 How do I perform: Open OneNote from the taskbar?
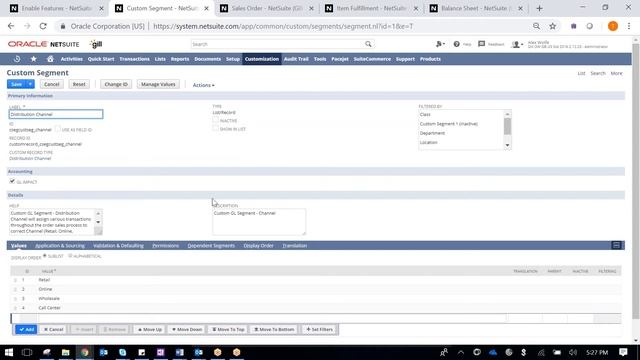click(x=160, y=352)
